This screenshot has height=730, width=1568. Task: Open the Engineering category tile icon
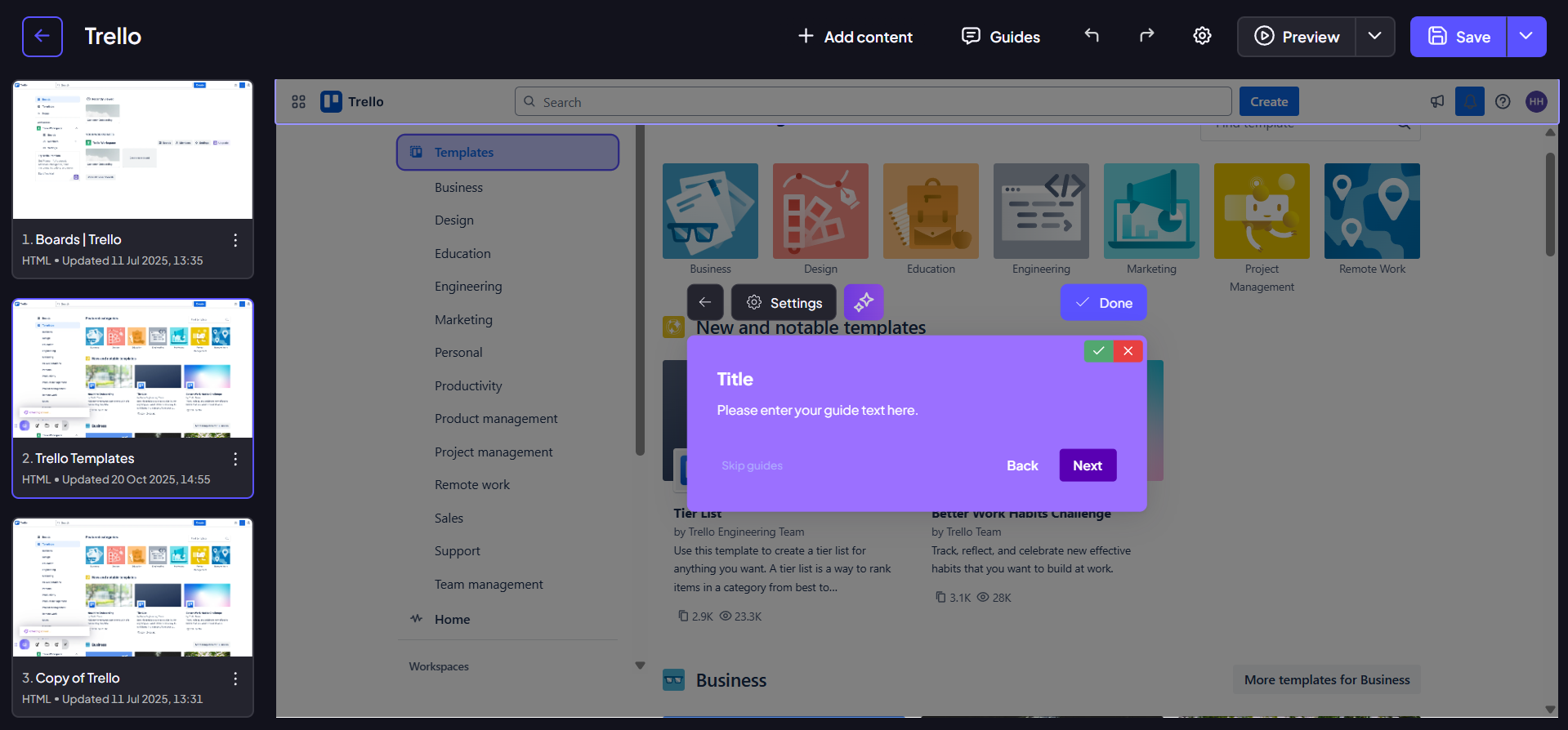1041,211
